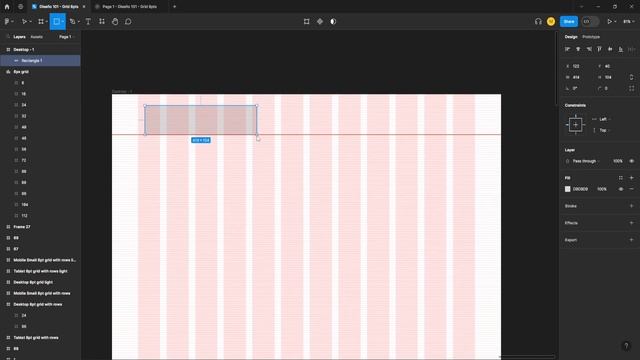Click the Align top icon
The width and height of the screenshot is (640, 360).
pyautogui.click(x=599, y=49)
